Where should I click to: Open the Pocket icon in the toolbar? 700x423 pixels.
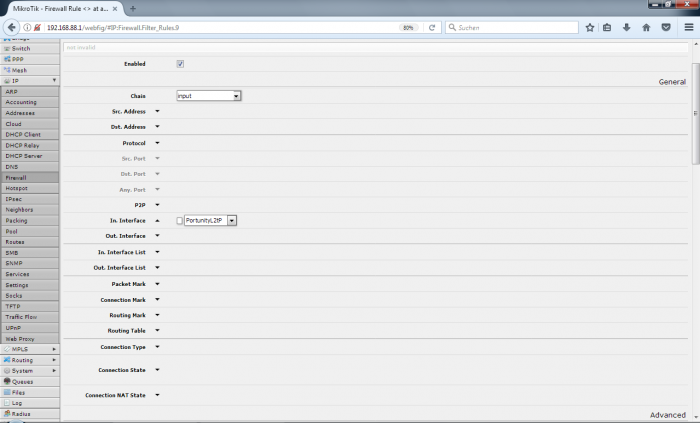(666, 27)
